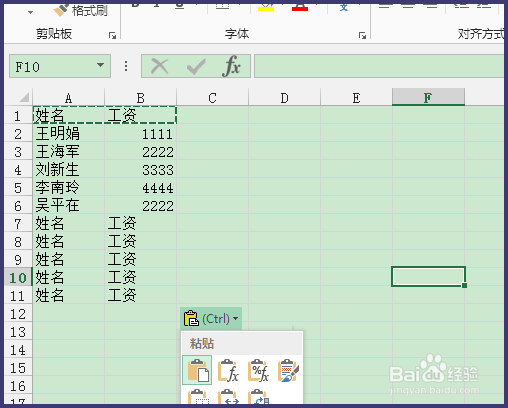Click cell with name 王海军
This screenshot has width=508, height=408.
[x=69, y=152]
